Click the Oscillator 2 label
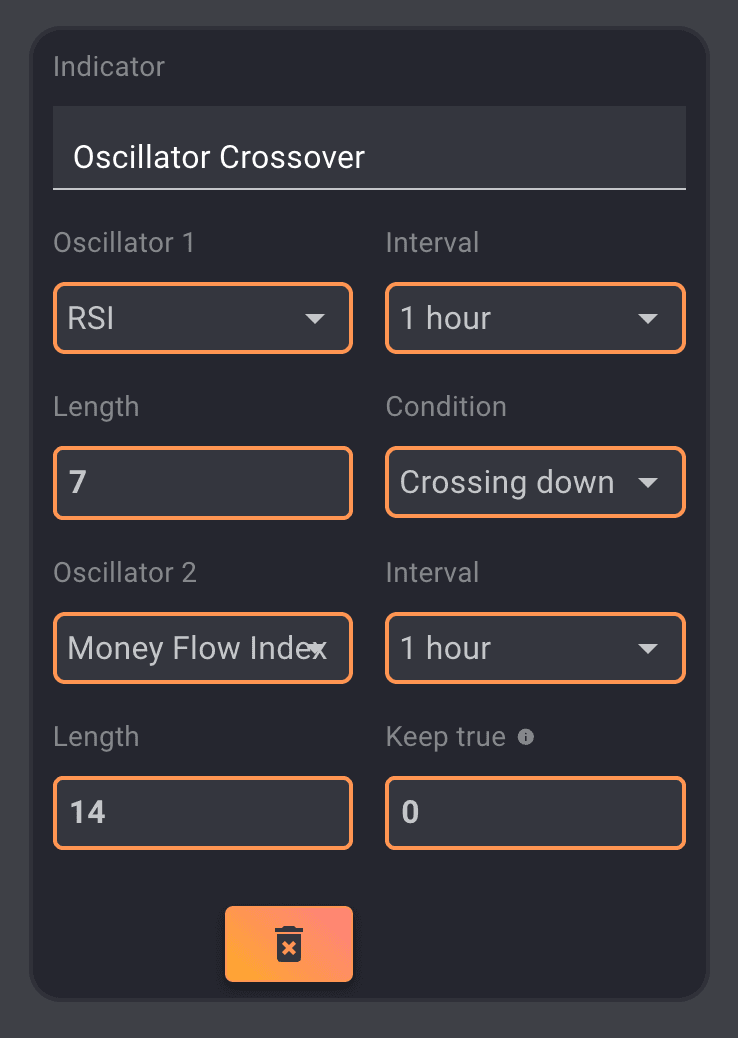This screenshot has height=1038, width=738. point(125,573)
